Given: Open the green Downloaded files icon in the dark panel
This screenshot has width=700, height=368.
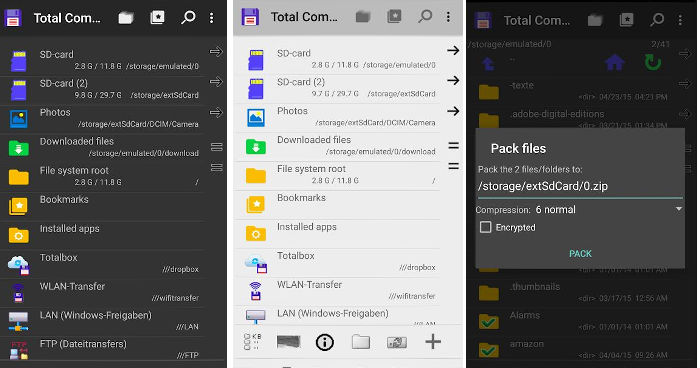Looking at the screenshot, I should pyautogui.click(x=19, y=148).
